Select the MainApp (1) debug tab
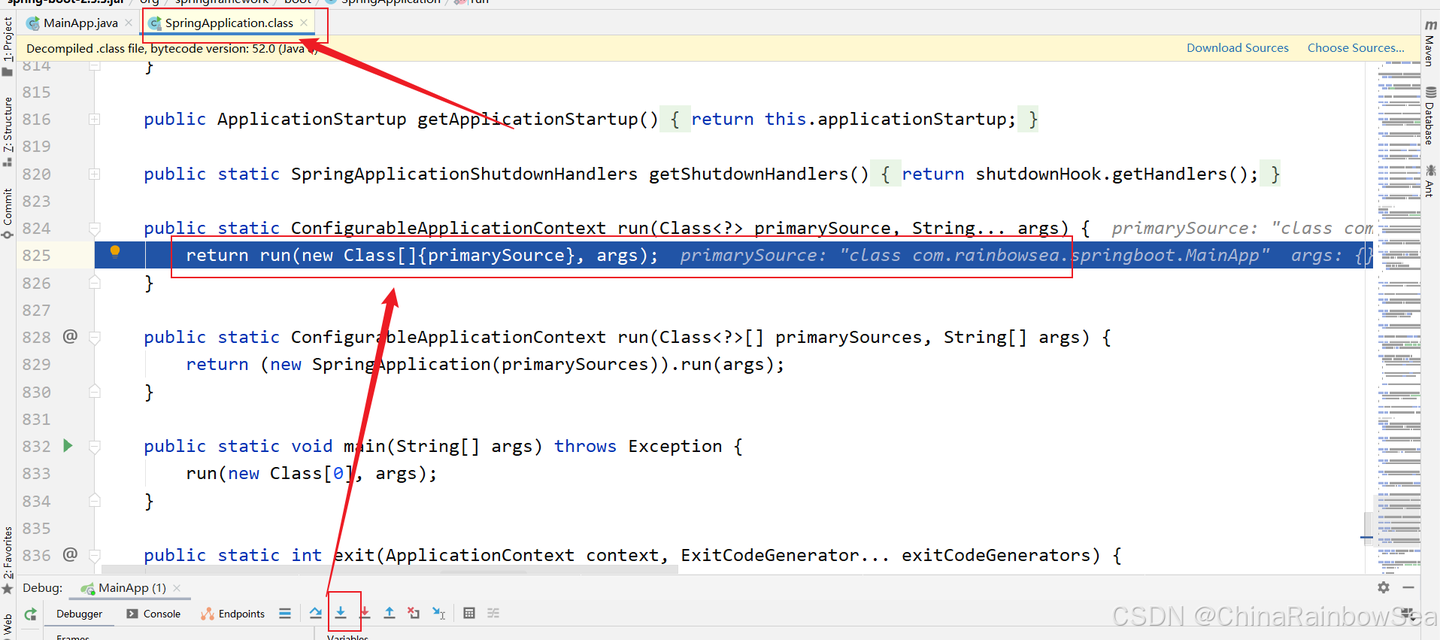 131,588
